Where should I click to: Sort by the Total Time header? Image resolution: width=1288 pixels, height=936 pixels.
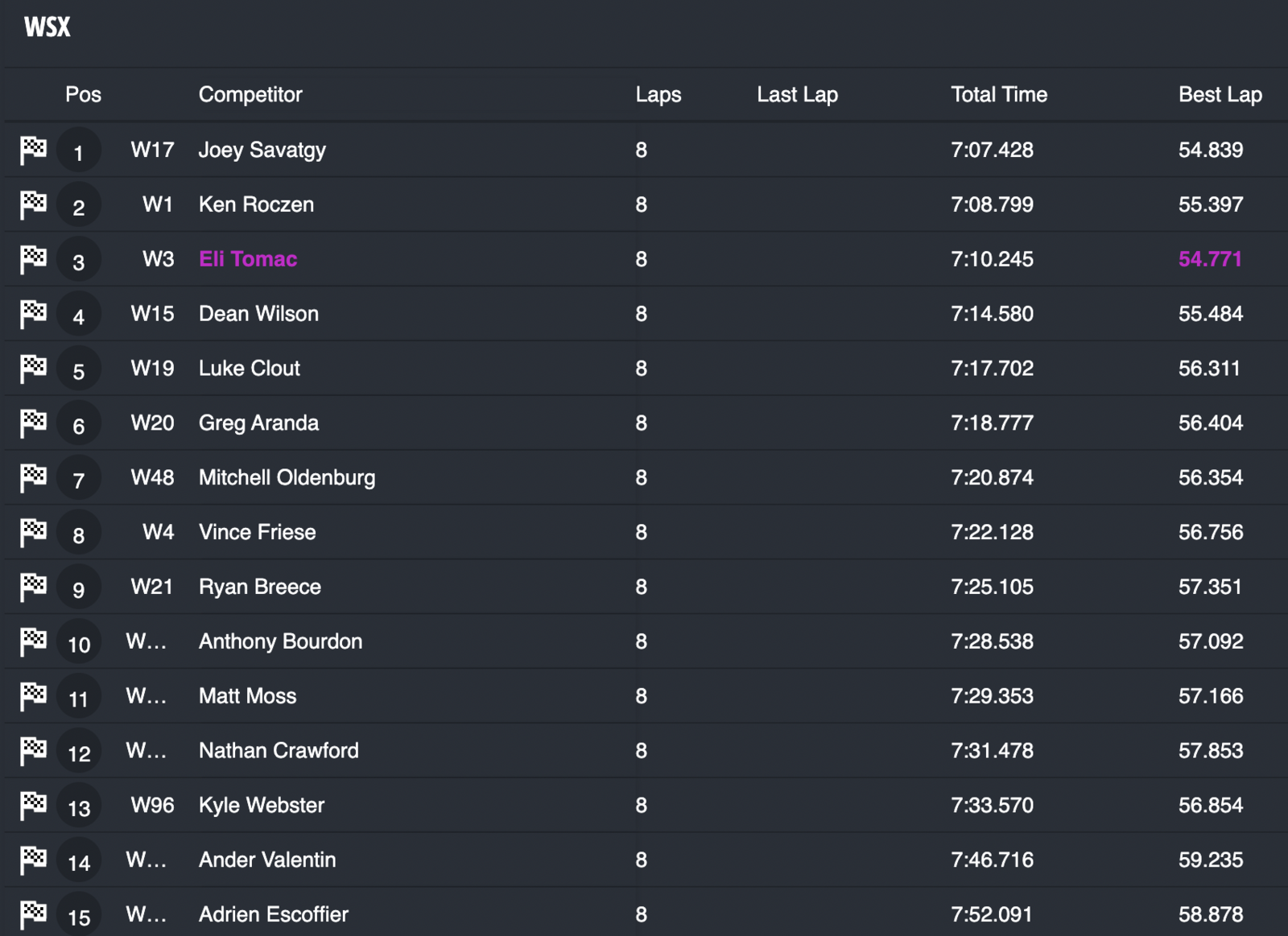pyautogui.click(x=998, y=95)
